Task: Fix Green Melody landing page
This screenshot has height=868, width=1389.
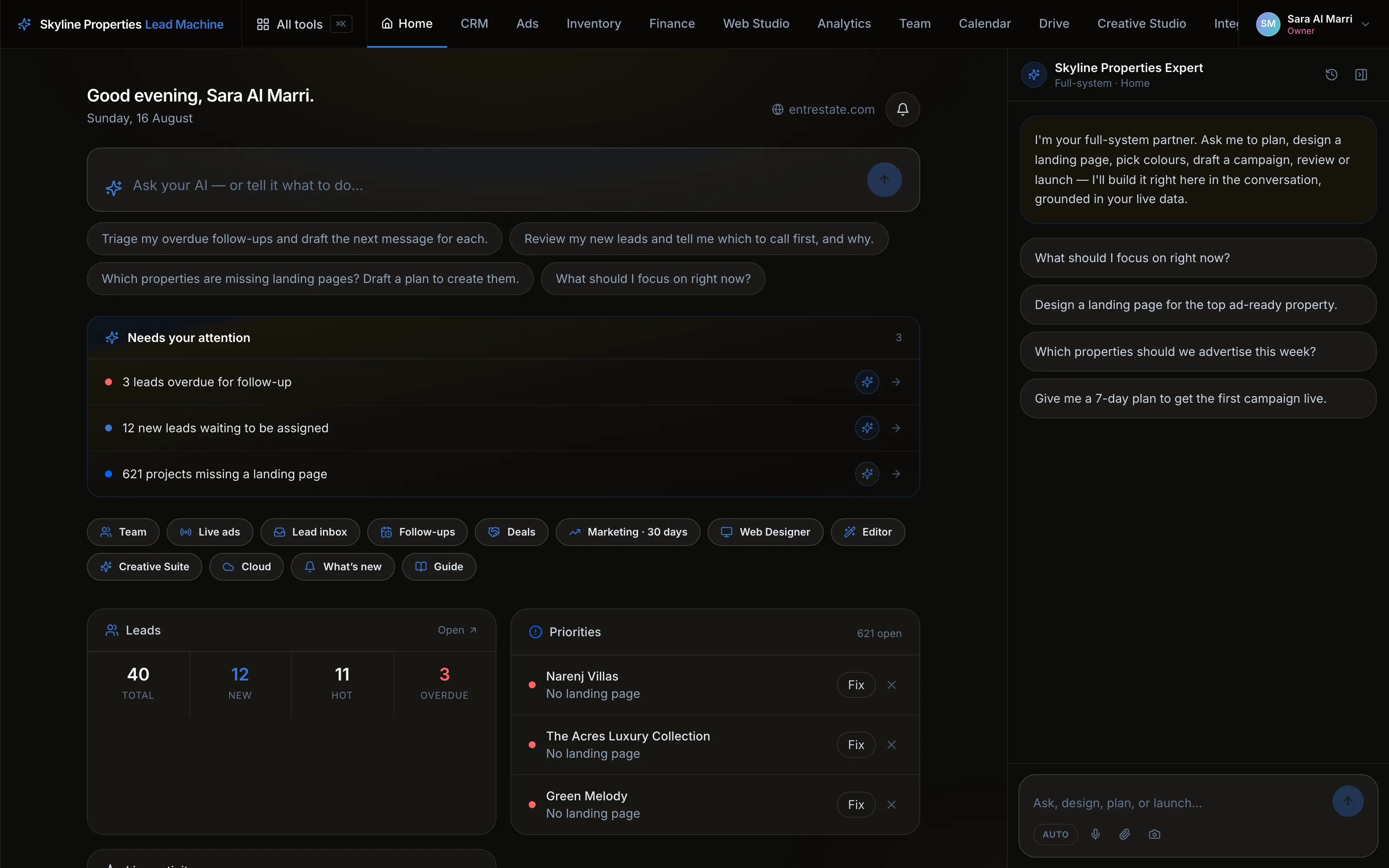Action: coord(856,804)
